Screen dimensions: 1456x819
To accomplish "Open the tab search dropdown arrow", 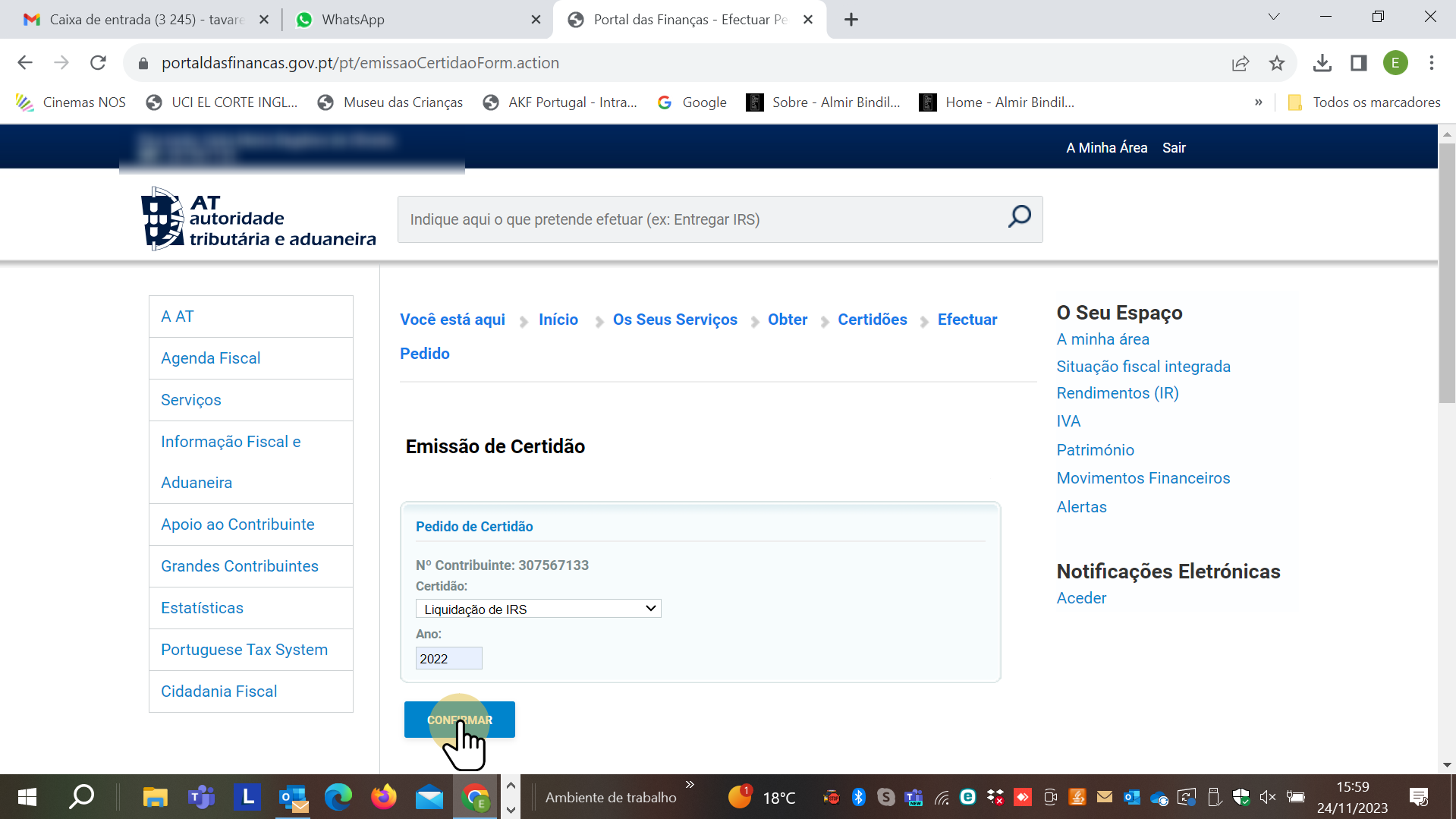I will (x=1274, y=17).
